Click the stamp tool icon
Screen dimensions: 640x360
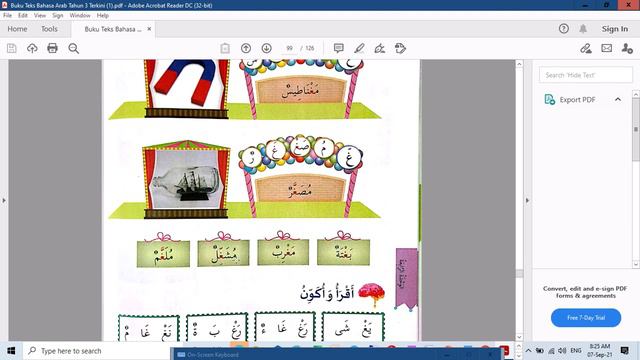[400, 48]
